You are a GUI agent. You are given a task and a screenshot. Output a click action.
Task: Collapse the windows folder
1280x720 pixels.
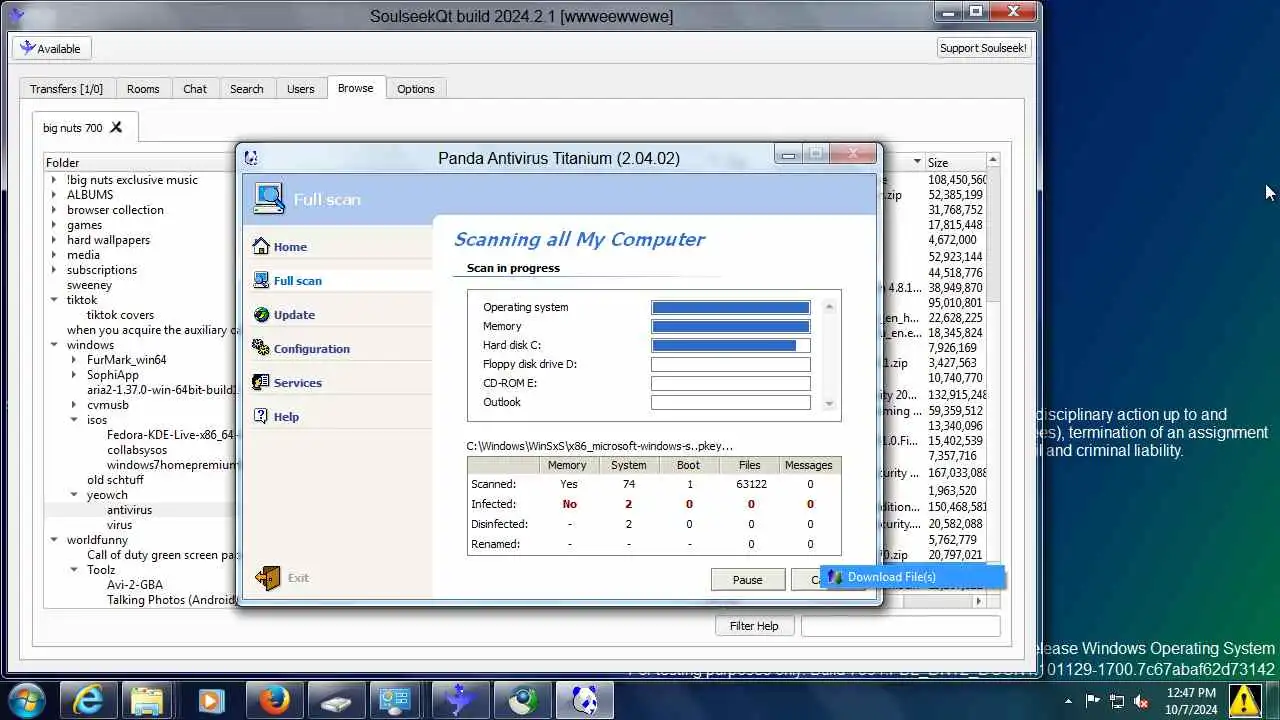[x=54, y=345]
